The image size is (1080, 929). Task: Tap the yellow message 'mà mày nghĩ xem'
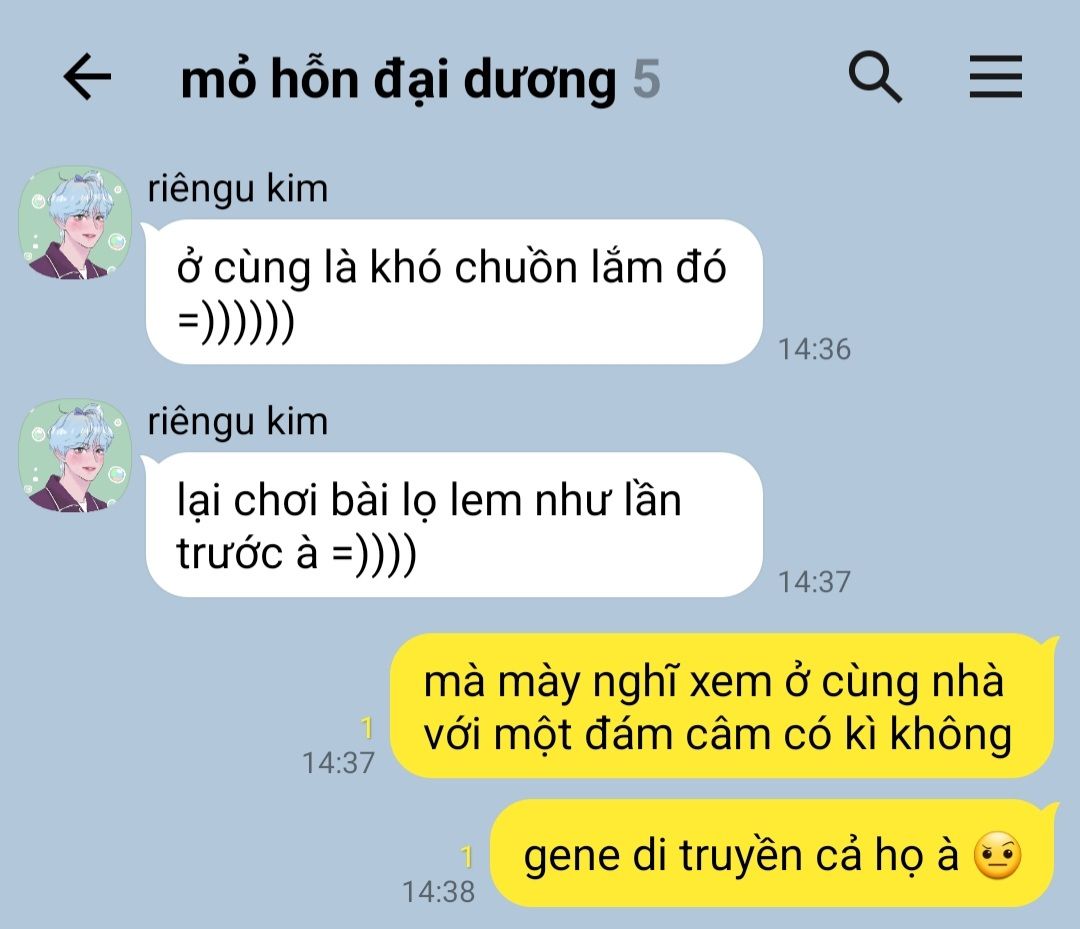722,707
